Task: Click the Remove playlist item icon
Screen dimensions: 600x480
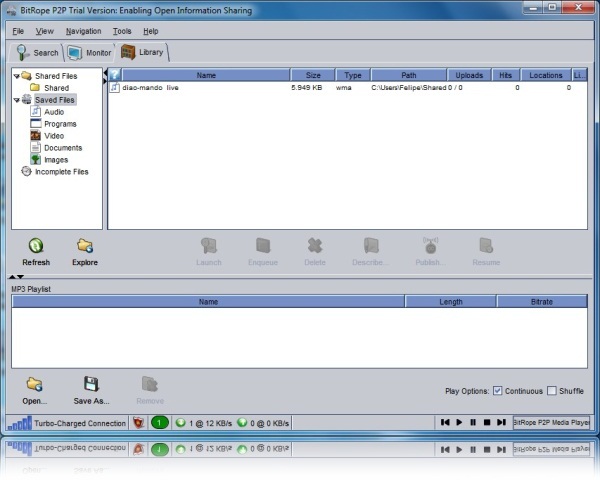Action: pyautogui.click(x=150, y=384)
